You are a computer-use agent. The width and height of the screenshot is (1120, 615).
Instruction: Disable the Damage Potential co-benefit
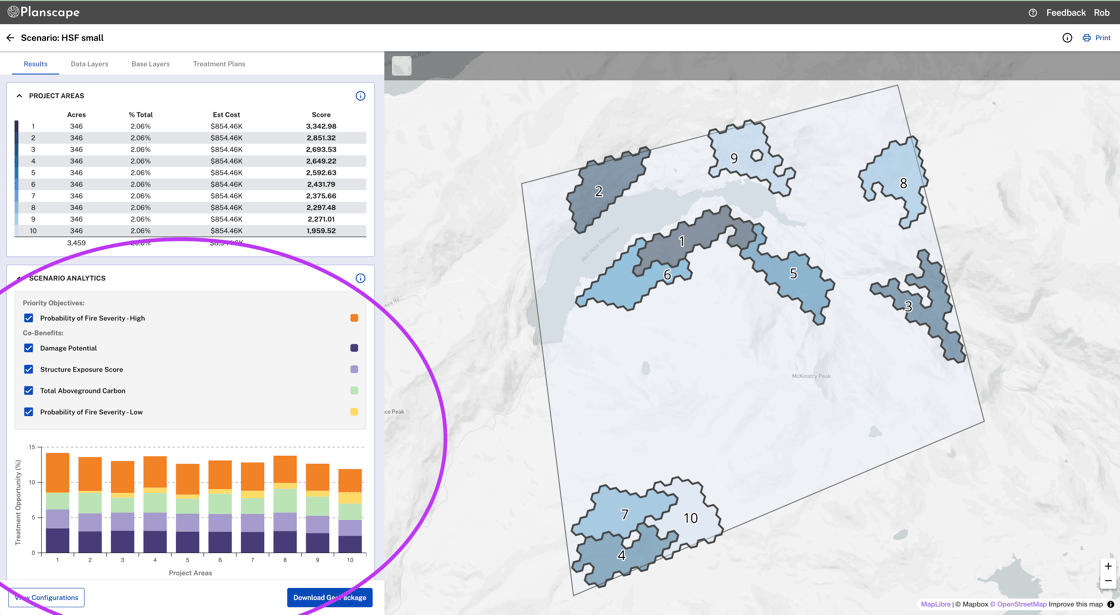(28, 348)
